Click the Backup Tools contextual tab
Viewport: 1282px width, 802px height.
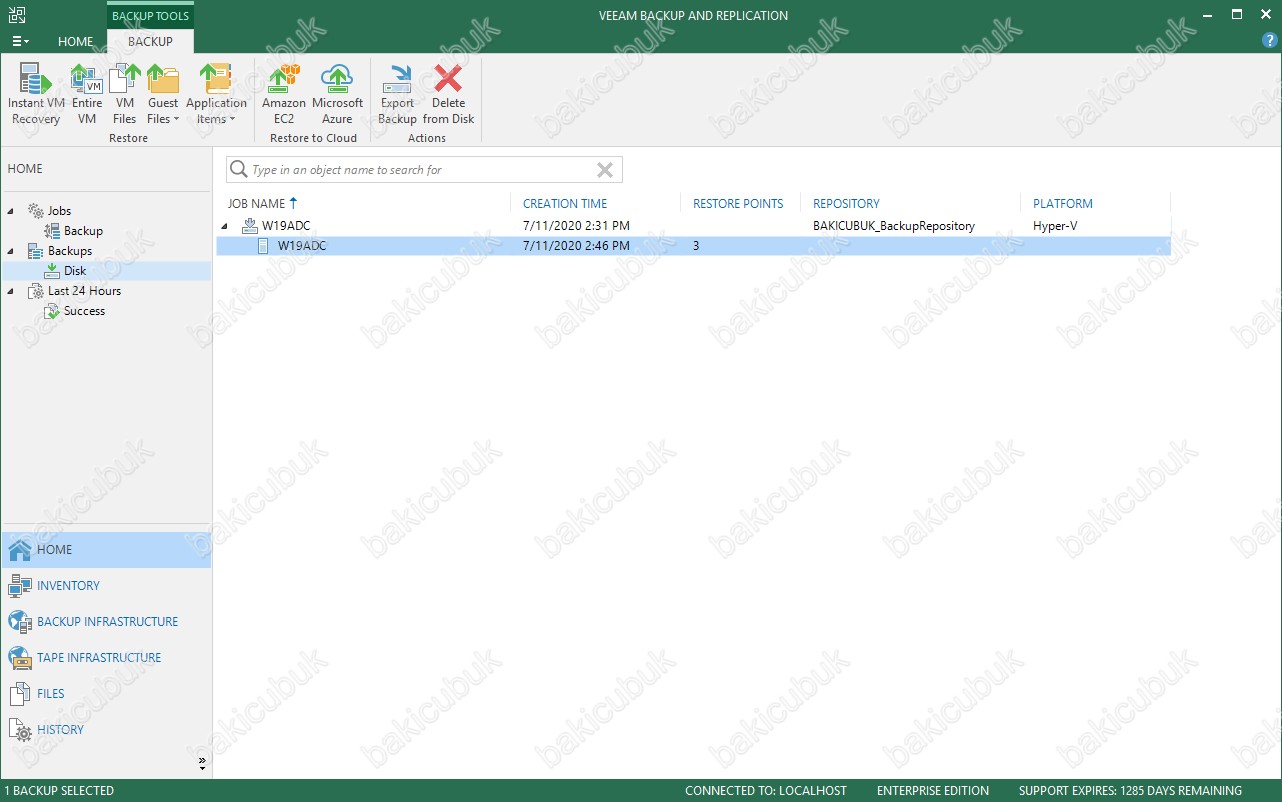[x=150, y=16]
